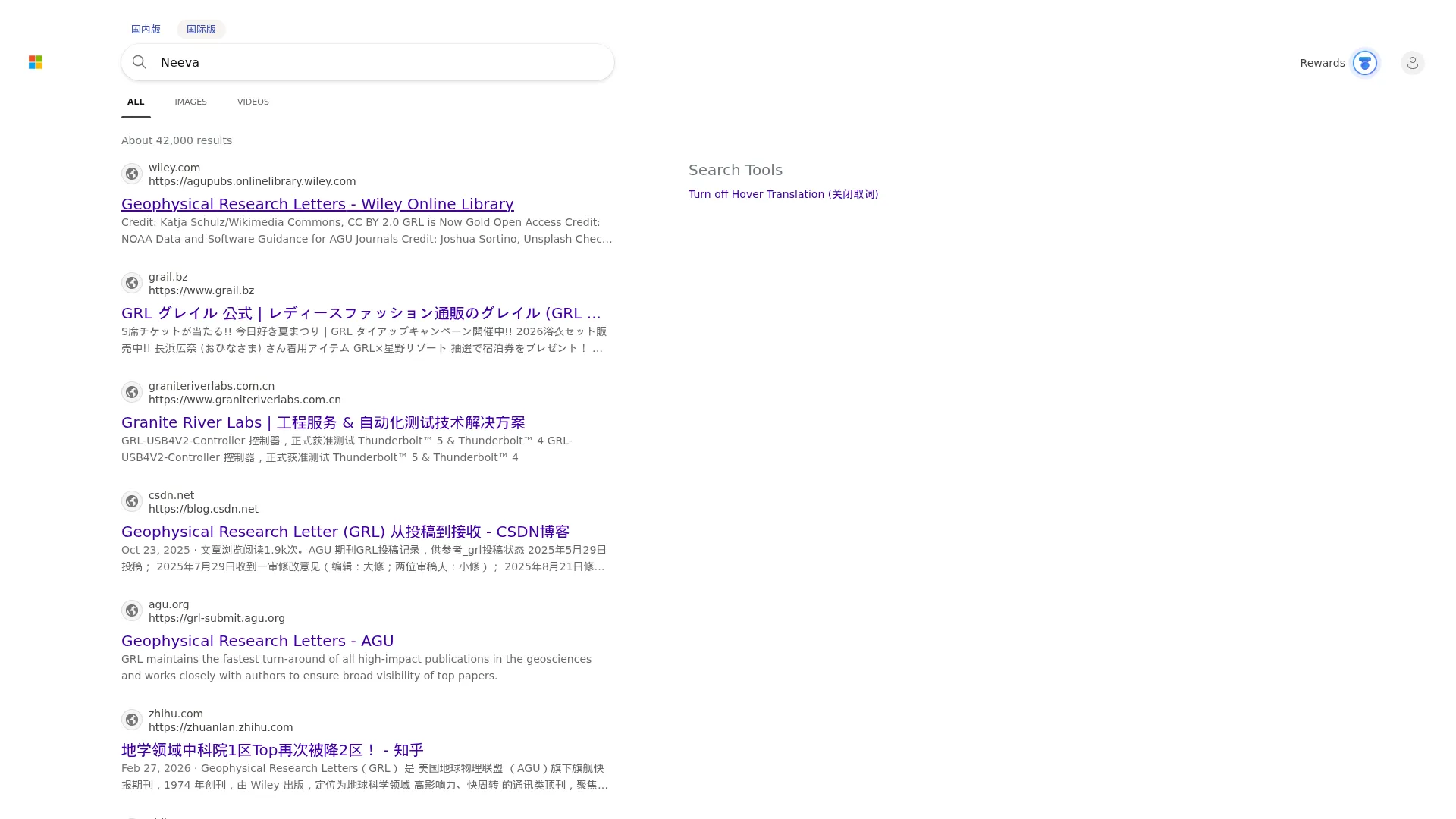Click the search magnifier icon
Screen dimensions: 1456x819
[140, 62]
